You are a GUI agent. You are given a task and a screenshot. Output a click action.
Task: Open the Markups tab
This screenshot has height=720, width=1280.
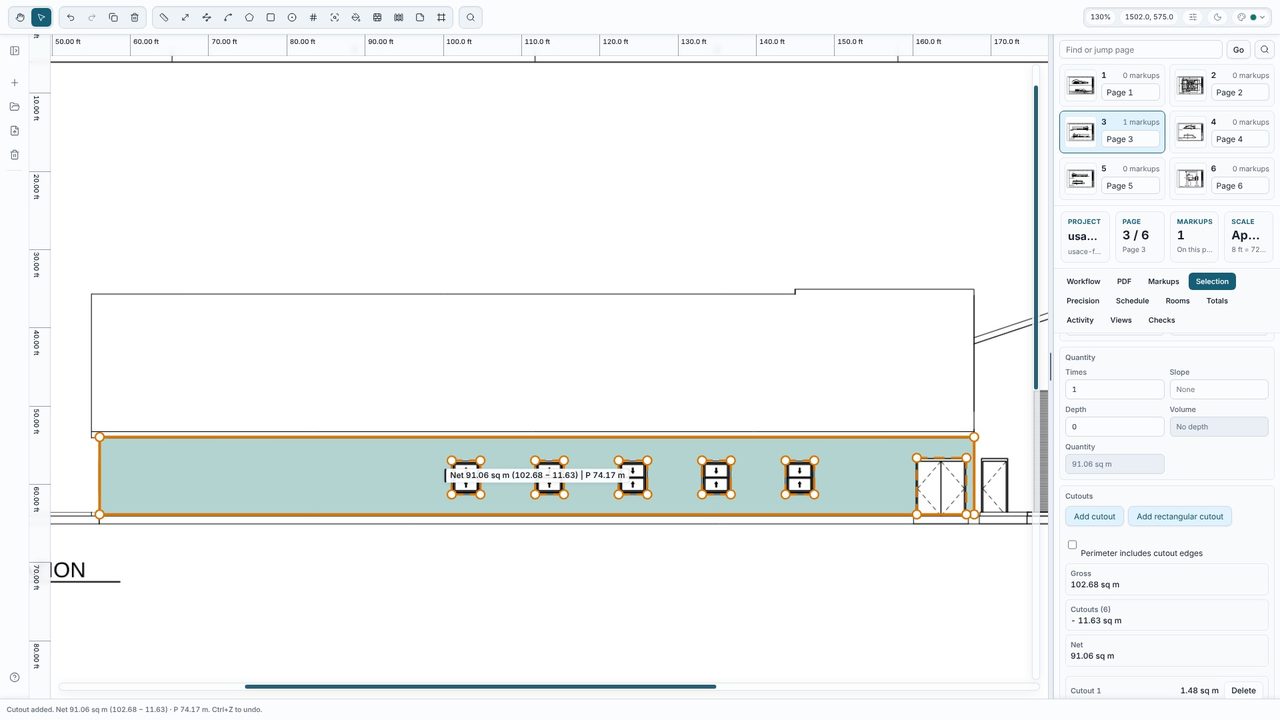[x=1163, y=282]
